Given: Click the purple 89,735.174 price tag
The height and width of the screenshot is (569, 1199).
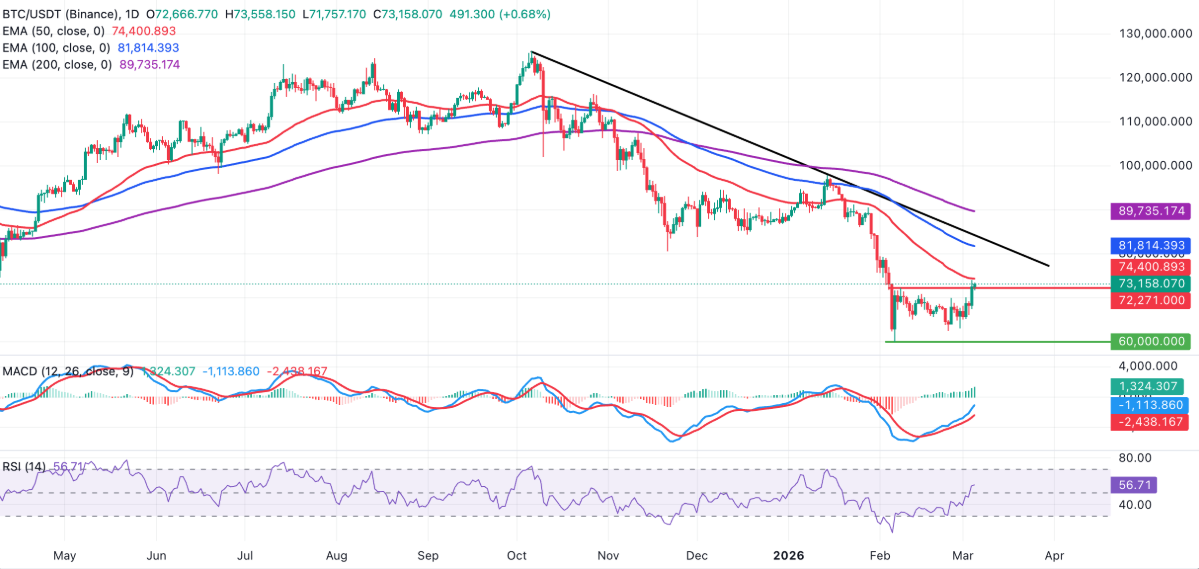Looking at the screenshot, I should [1148, 211].
